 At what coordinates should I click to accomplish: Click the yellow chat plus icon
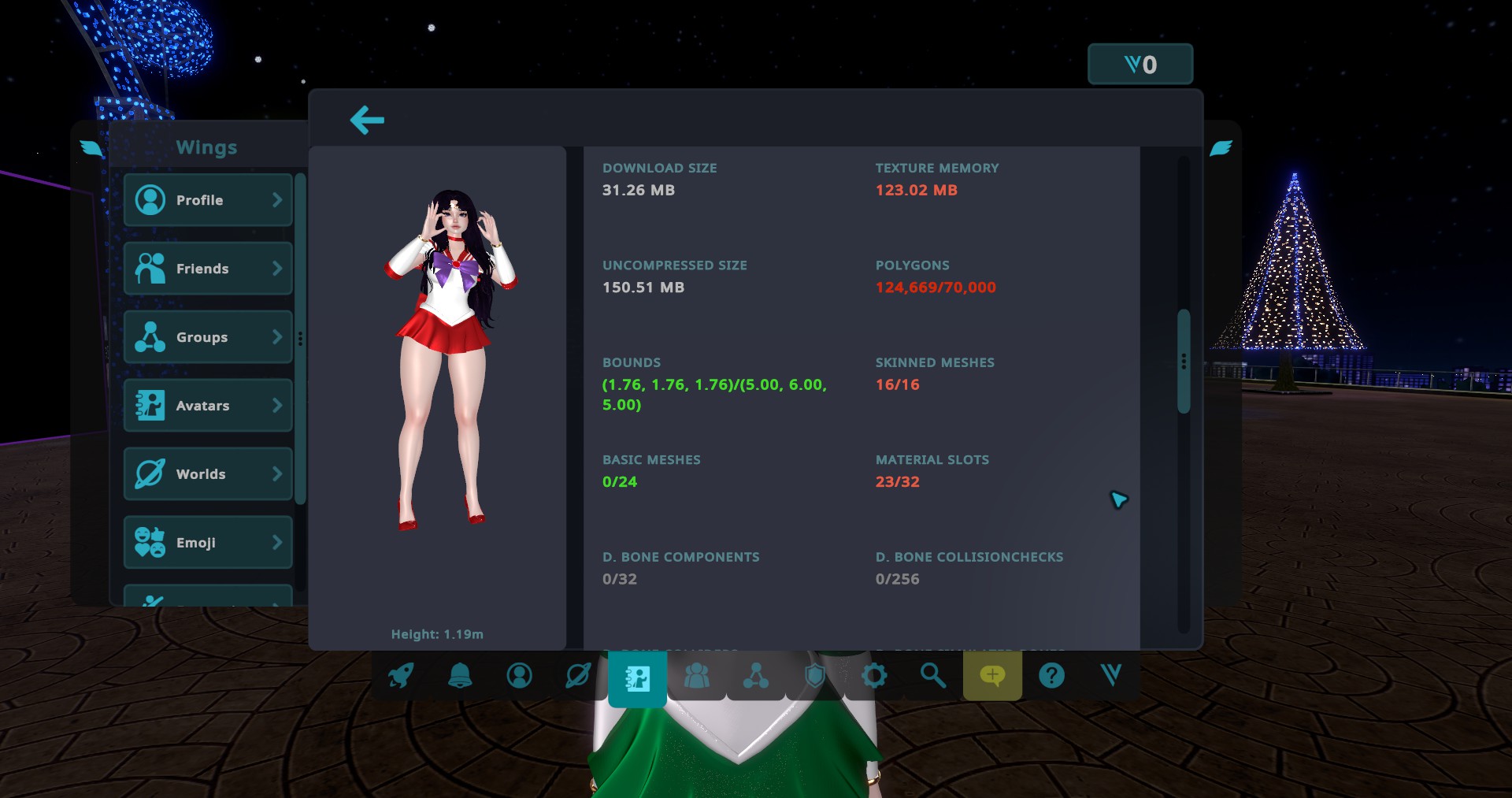pos(992,675)
